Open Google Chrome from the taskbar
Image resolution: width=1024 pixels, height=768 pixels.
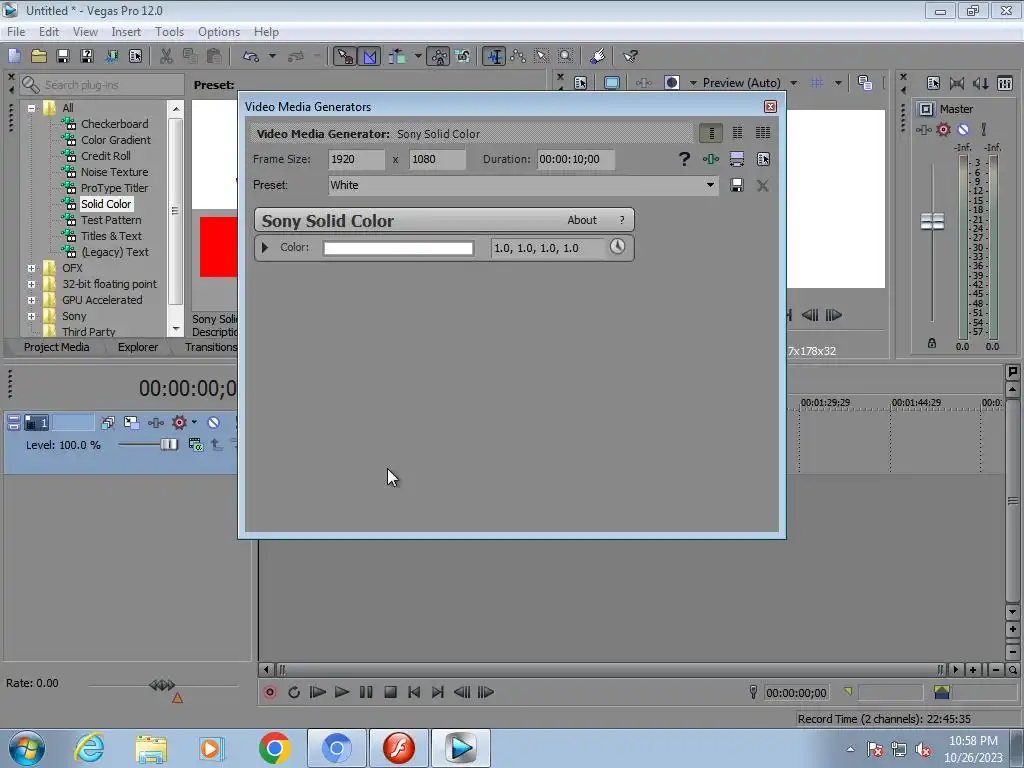(275, 748)
